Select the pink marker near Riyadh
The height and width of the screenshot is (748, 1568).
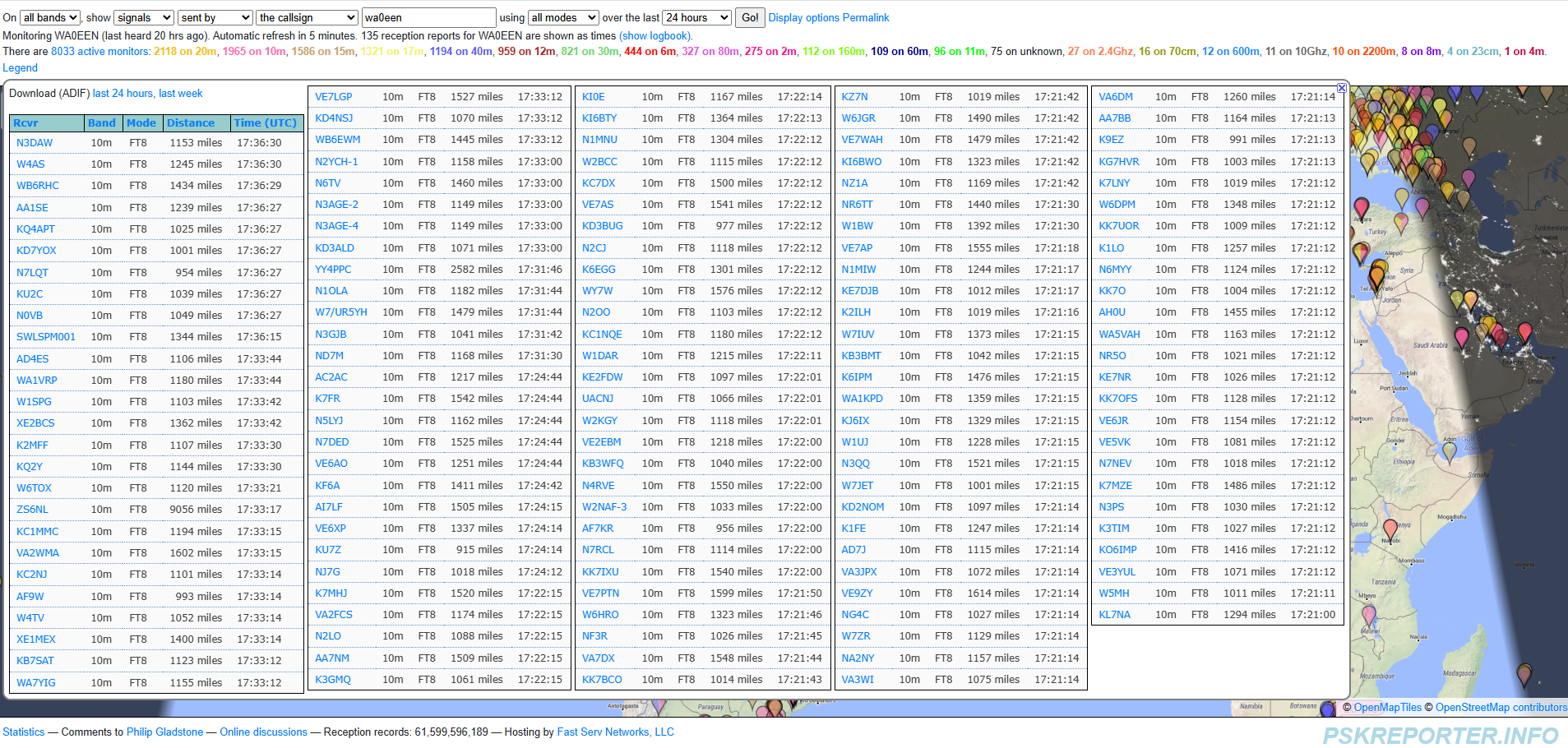(1462, 337)
